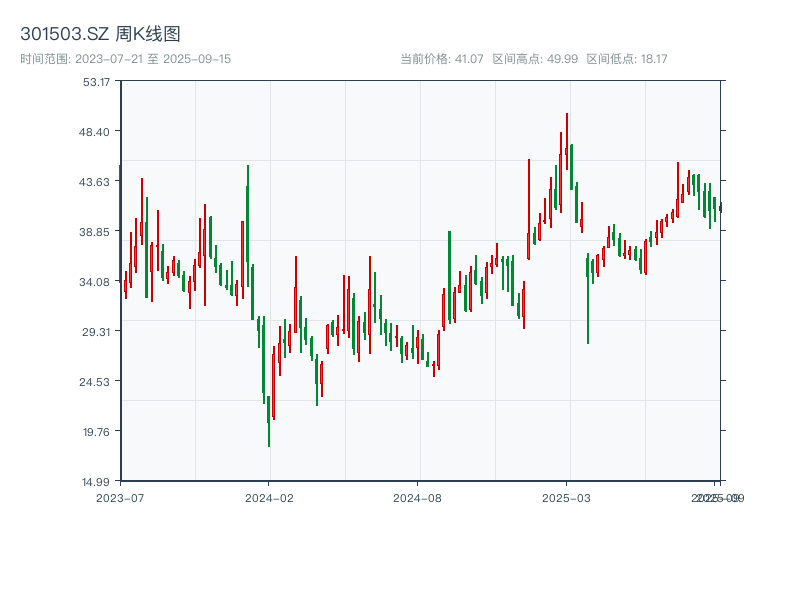Select the 区间低点 18.17 label

click(x=626, y=59)
